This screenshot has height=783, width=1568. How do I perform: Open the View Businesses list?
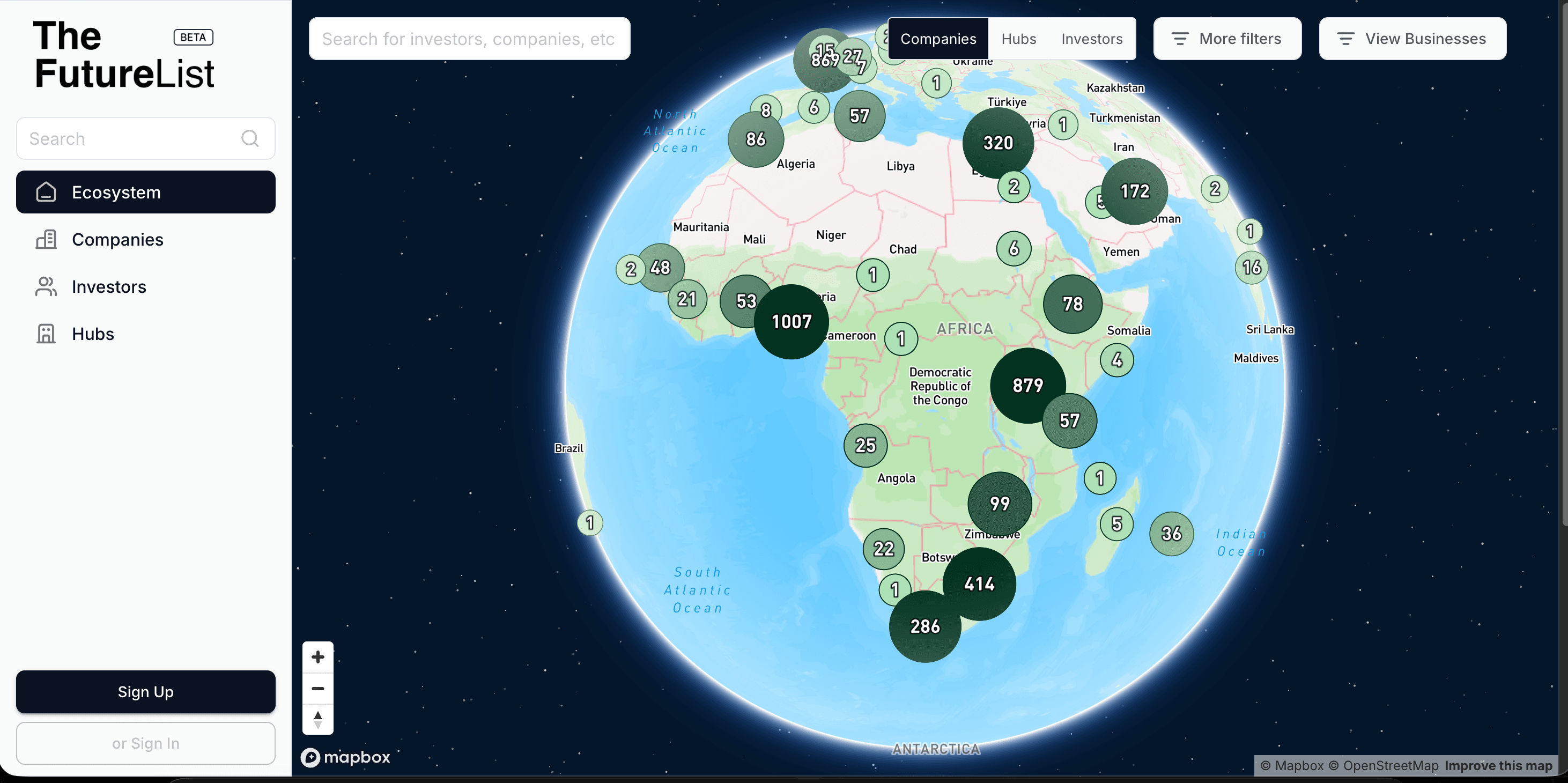tap(1412, 39)
